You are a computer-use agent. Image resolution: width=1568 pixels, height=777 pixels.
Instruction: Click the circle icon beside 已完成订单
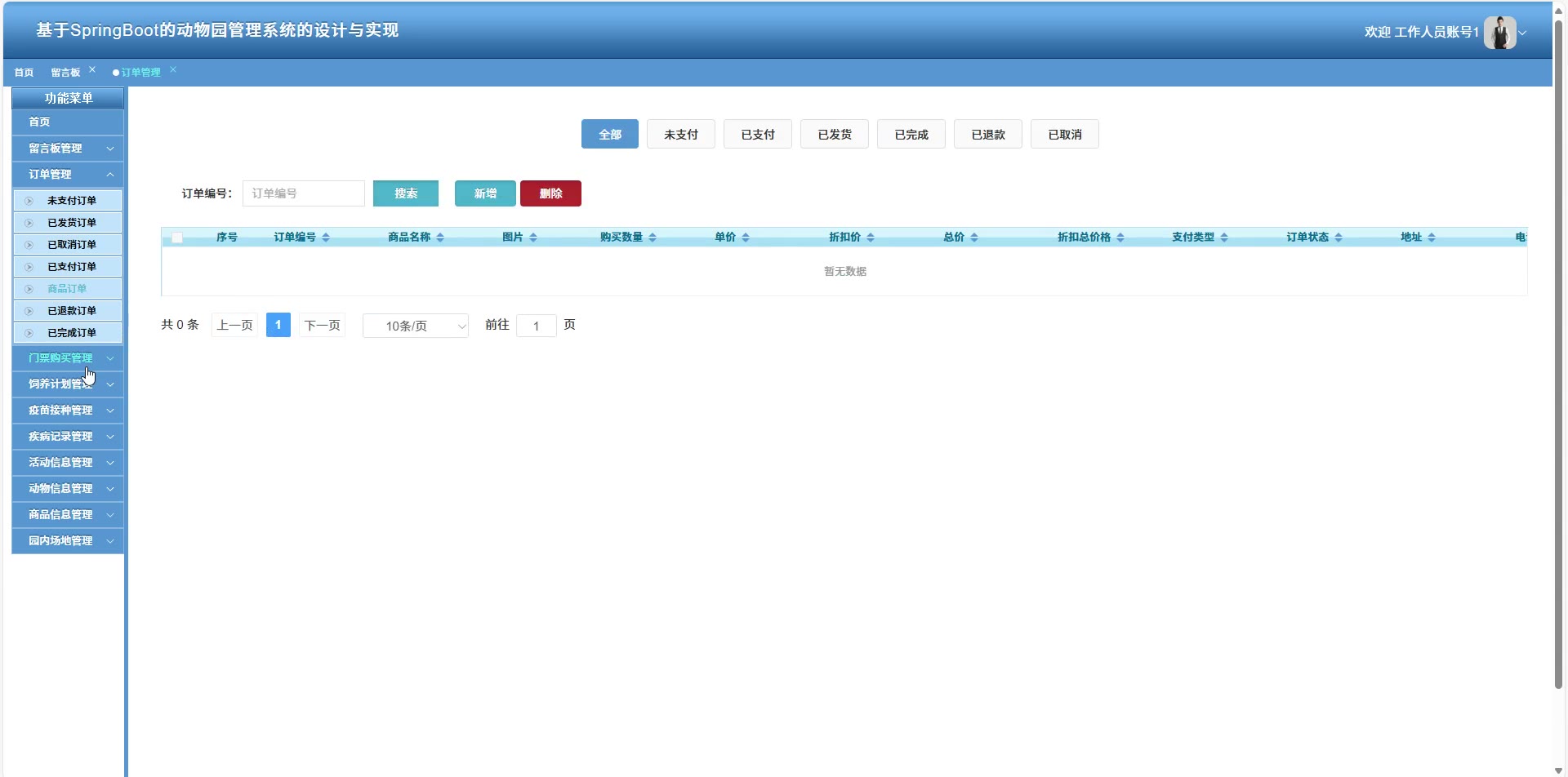coord(29,333)
